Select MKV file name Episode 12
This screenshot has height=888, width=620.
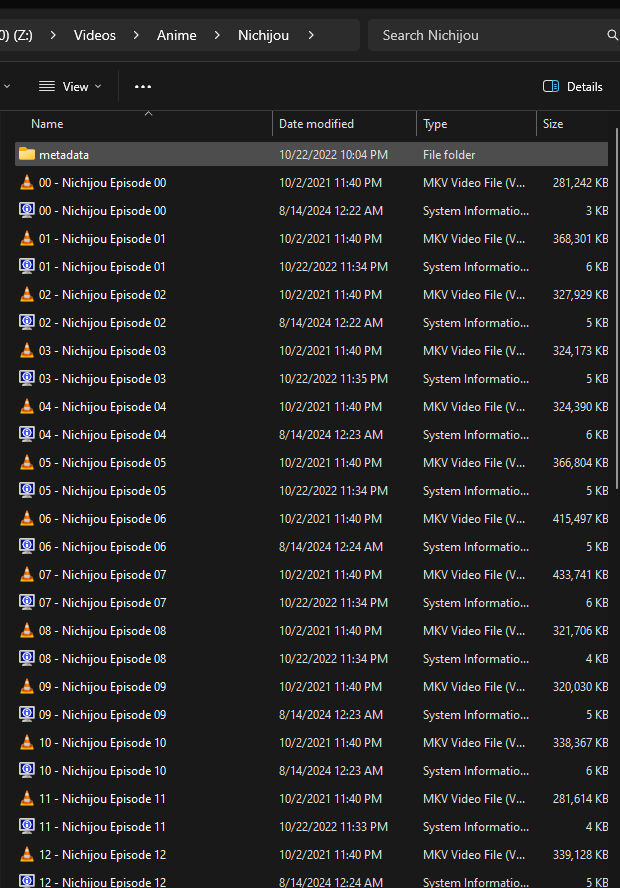(102, 855)
